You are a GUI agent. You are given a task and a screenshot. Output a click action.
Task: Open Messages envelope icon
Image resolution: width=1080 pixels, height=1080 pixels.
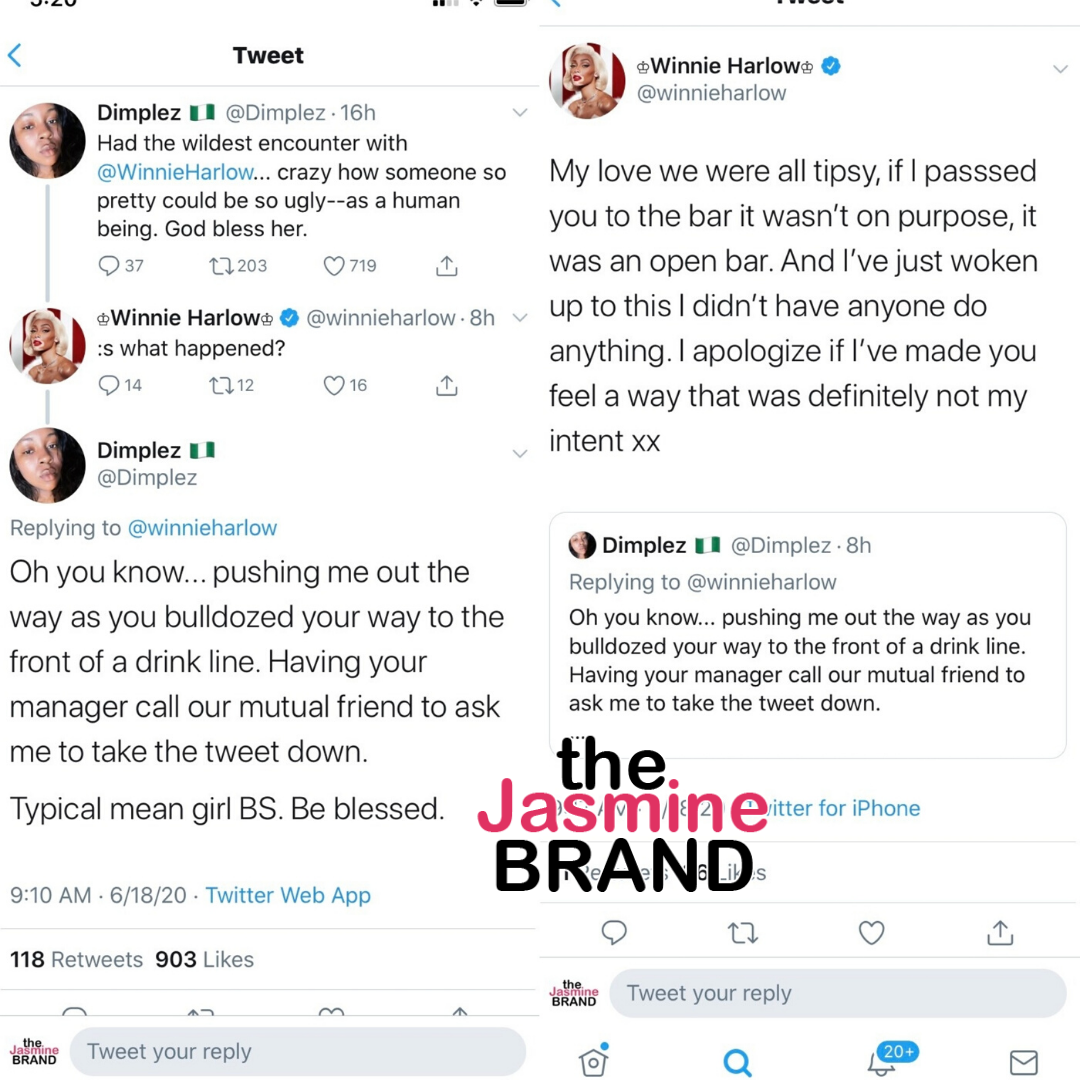coord(1023,1061)
